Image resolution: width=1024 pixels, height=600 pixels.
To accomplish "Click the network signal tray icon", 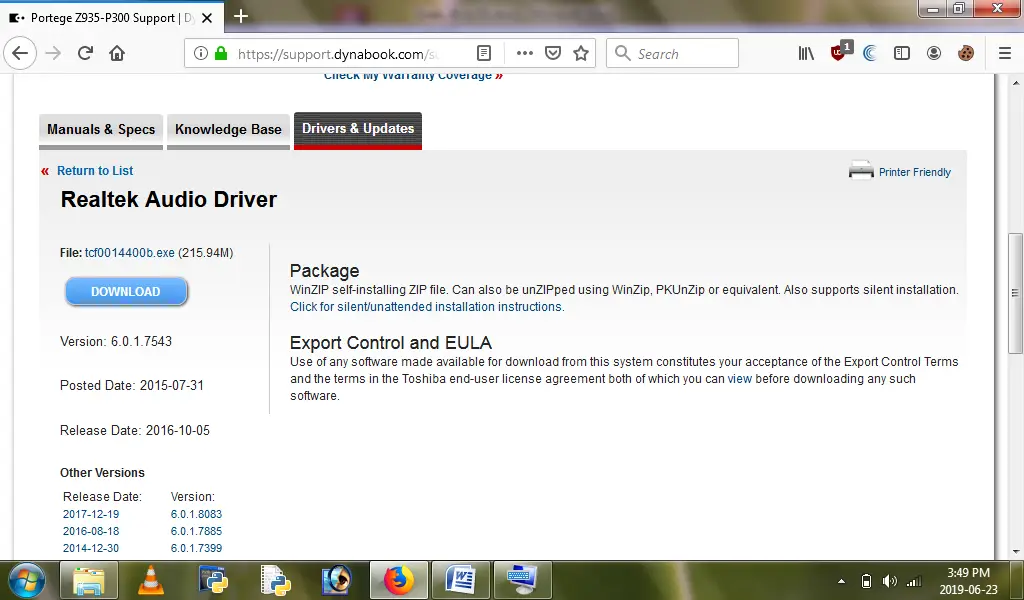I will [x=914, y=581].
